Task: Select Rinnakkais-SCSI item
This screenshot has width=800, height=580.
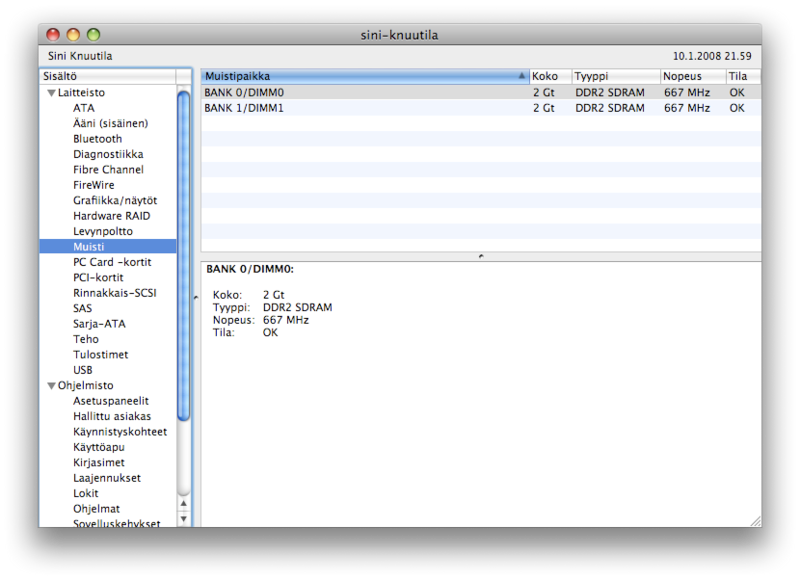Action: pyautogui.click(x=115, y=293)
